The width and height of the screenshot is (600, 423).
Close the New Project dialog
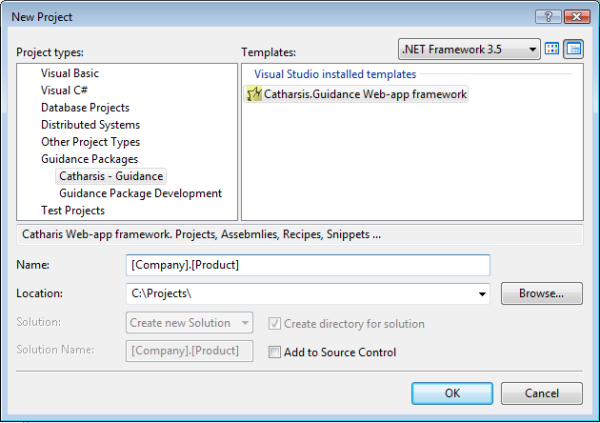[x=577, y=17]
